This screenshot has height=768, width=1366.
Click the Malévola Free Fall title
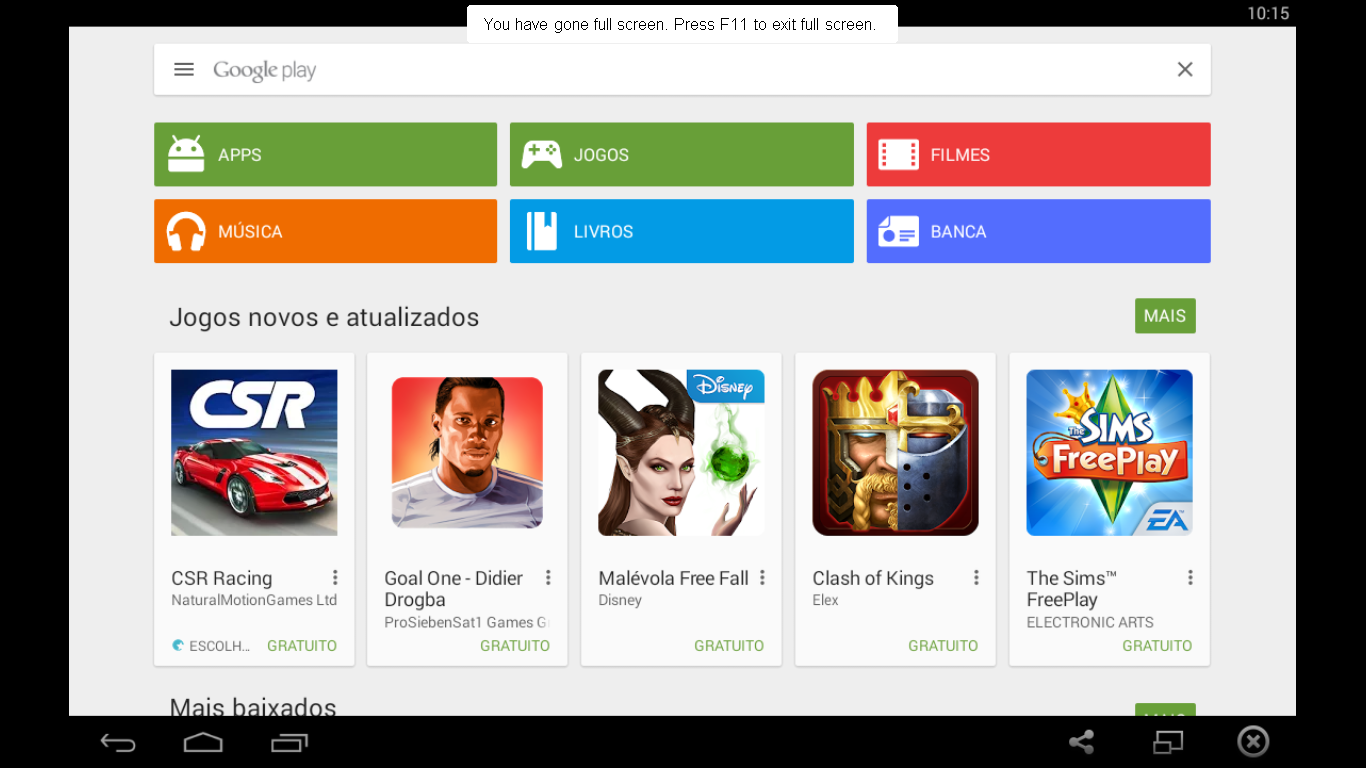coord(674,578)
